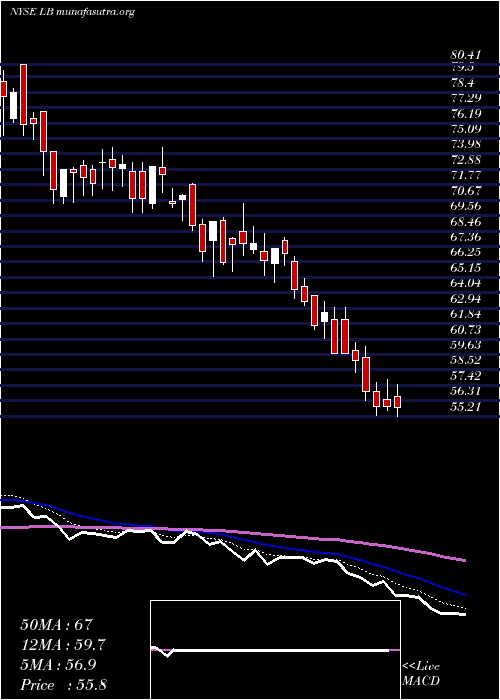Click the 50MA : 67 reading
500x700 pixels.
click(56, 625)
